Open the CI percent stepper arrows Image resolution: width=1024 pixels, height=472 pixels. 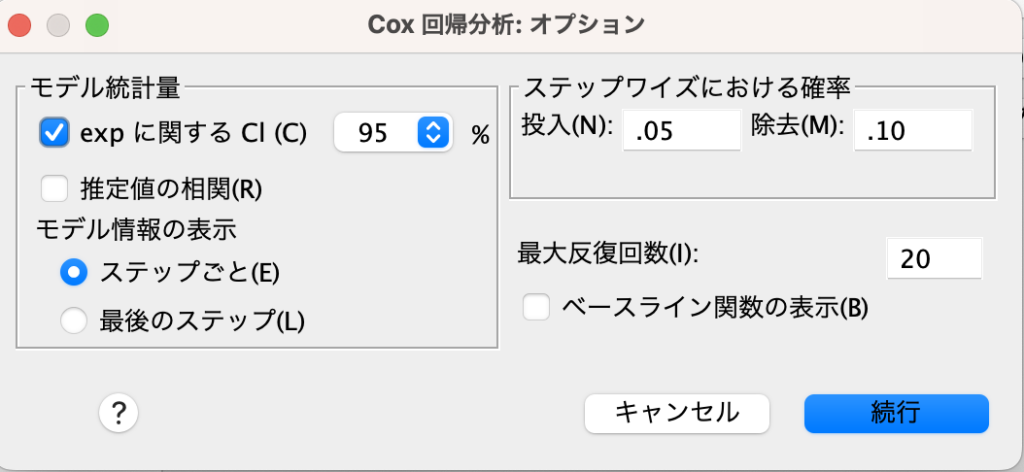click(433, 133)
